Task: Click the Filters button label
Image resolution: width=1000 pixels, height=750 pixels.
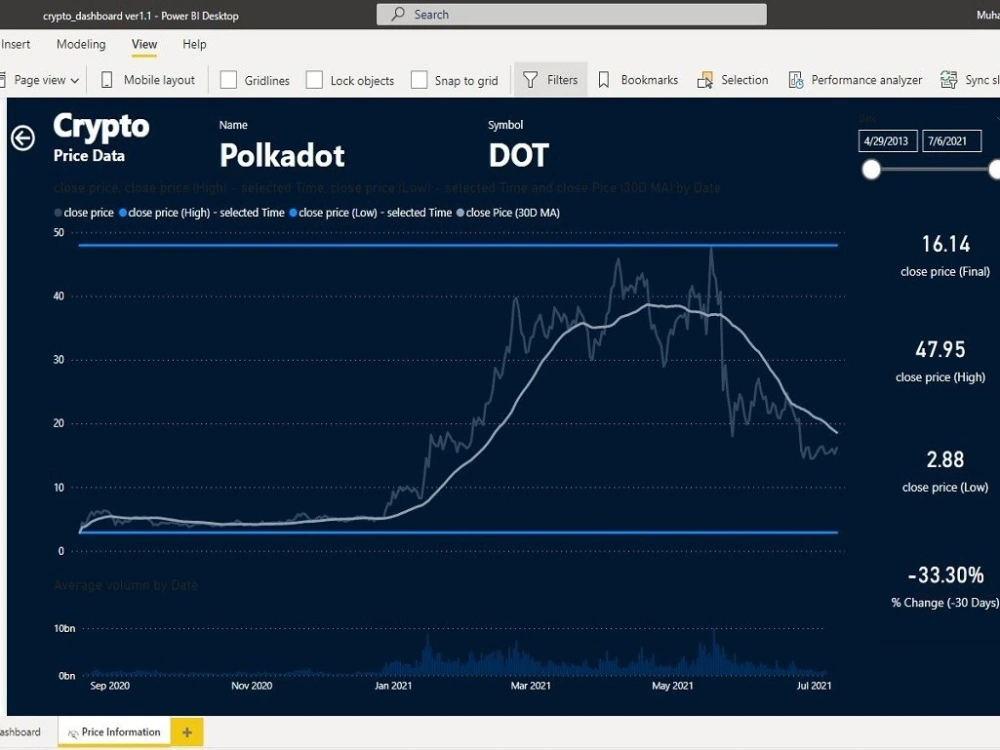Action: tap(562, 80)
